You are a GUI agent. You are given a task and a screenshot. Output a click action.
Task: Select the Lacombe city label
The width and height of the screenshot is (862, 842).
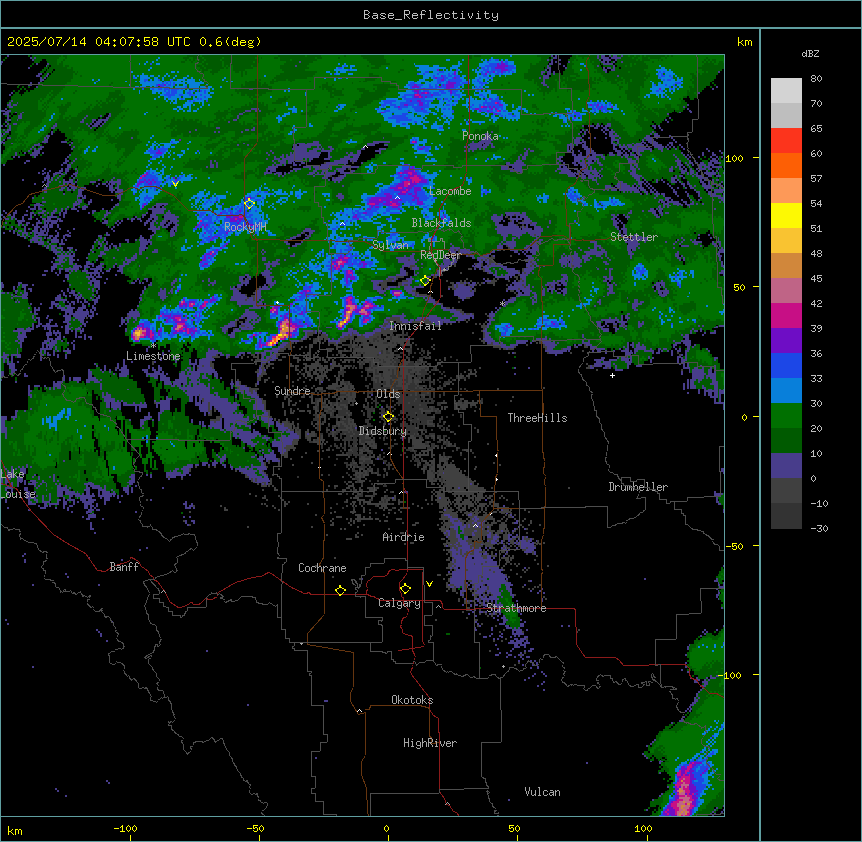(450, 191)
